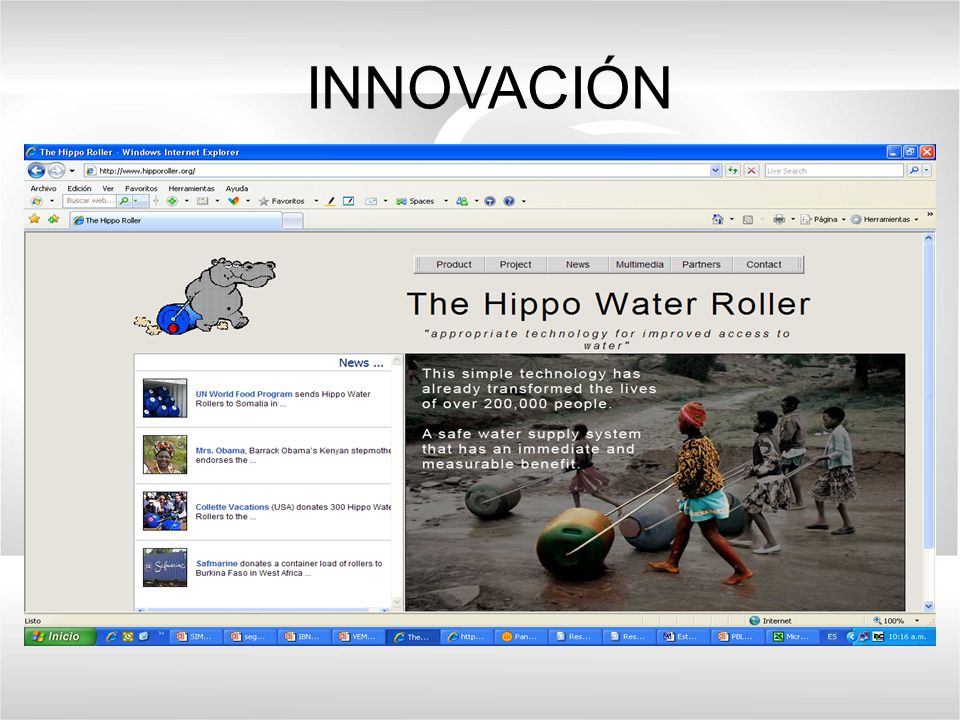Open the Safmarine news link

217,563
